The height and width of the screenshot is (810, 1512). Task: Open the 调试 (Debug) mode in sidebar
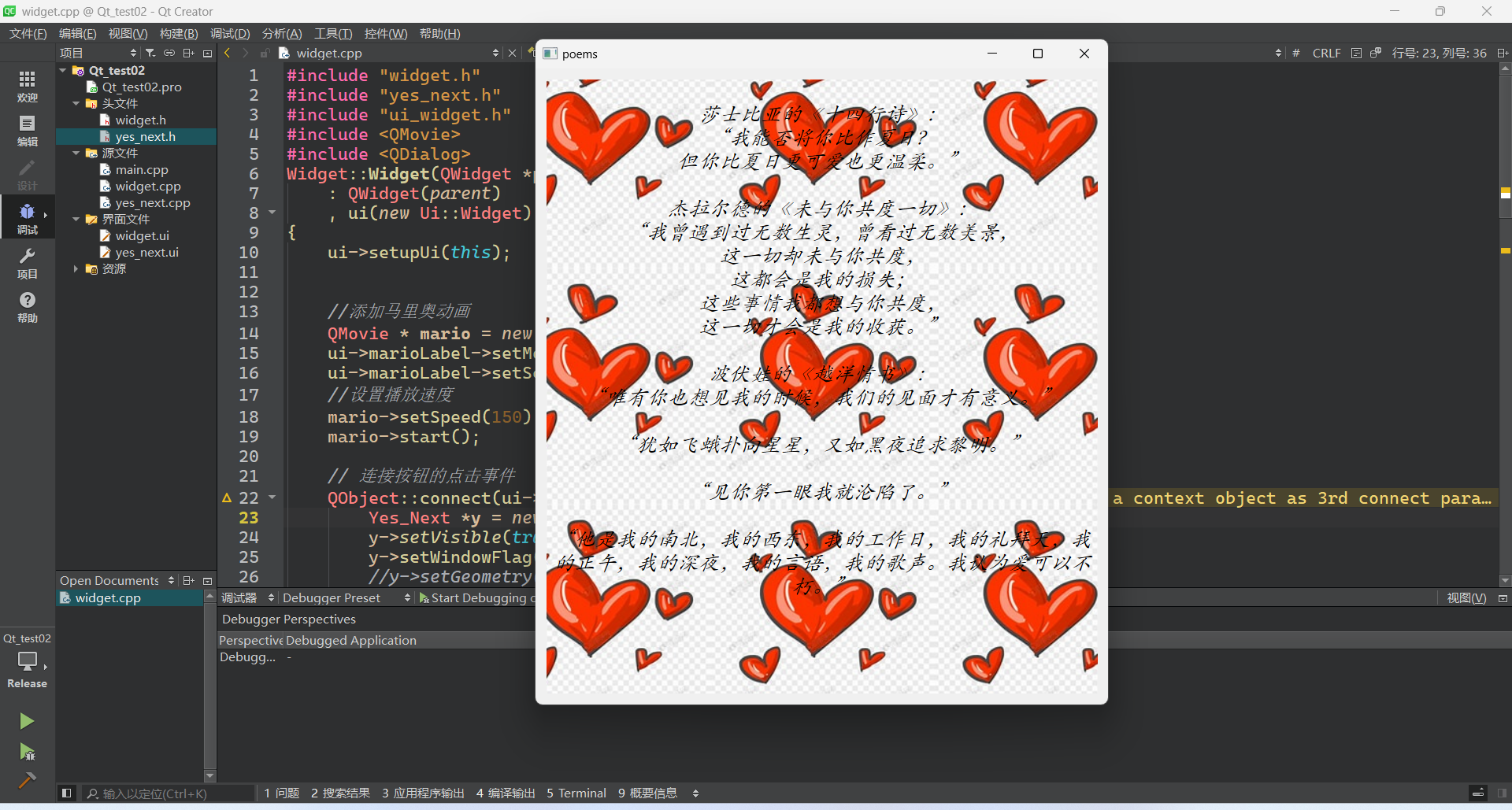pos(27,218)
